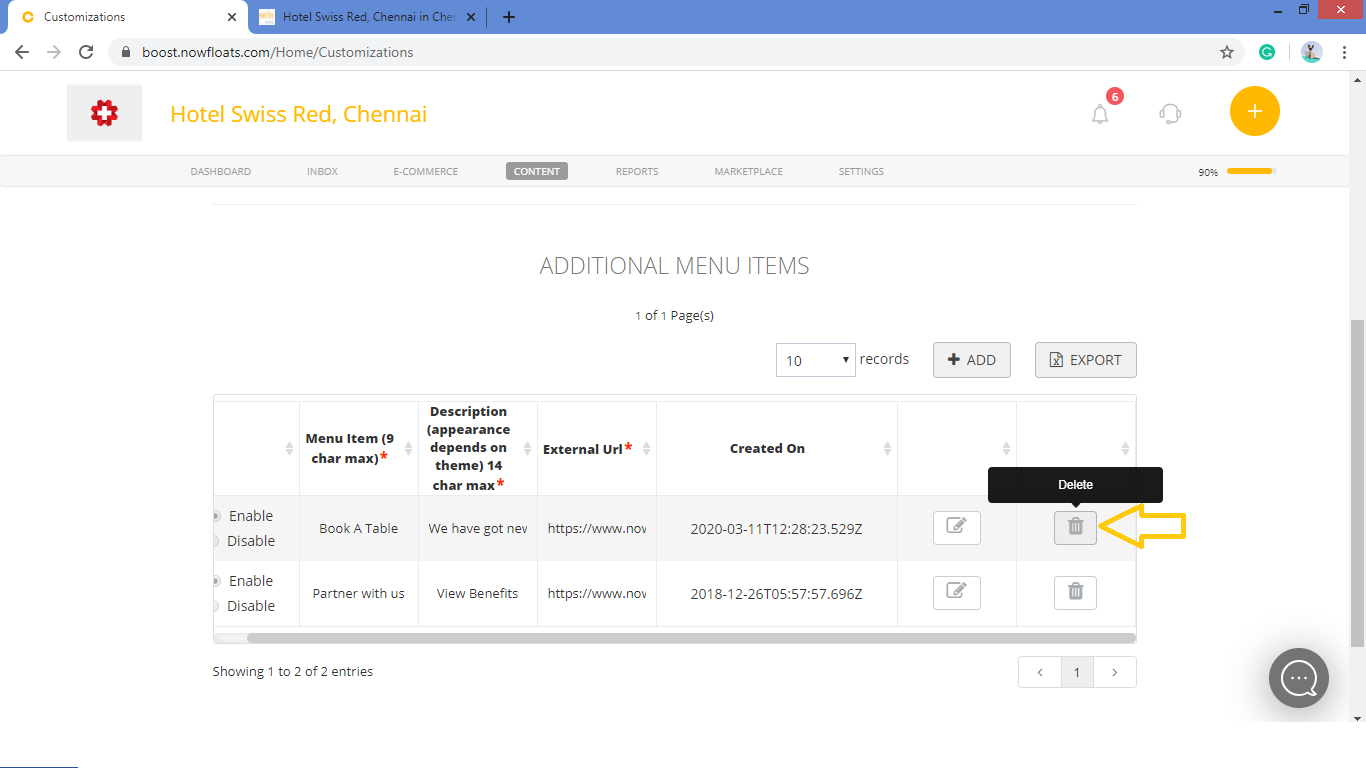1366x768 pixels.
Task: Click the 2020-03-11T12:28:23.529Z date cell
Action: point(777,528)
